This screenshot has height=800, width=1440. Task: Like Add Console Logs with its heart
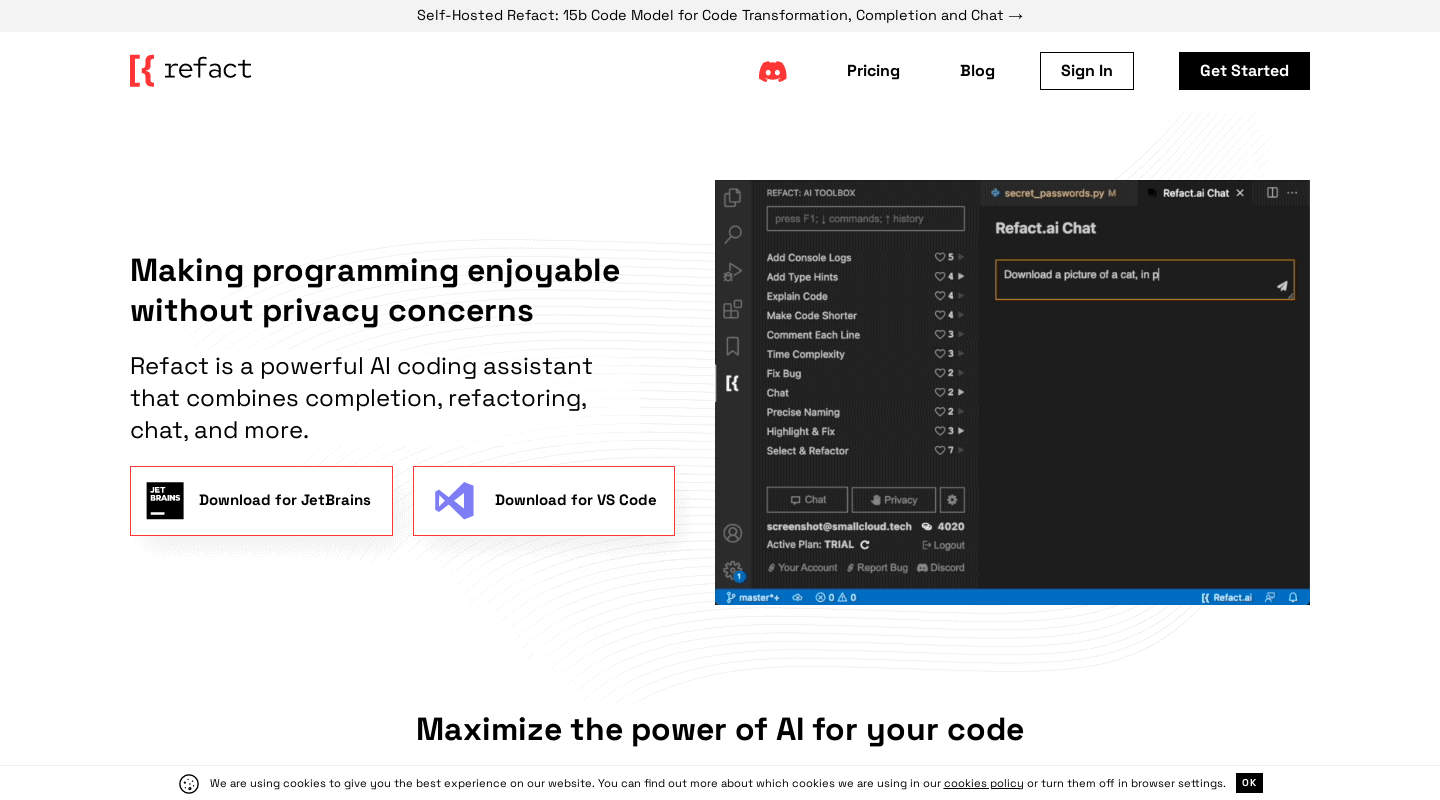tap(940, 257)
